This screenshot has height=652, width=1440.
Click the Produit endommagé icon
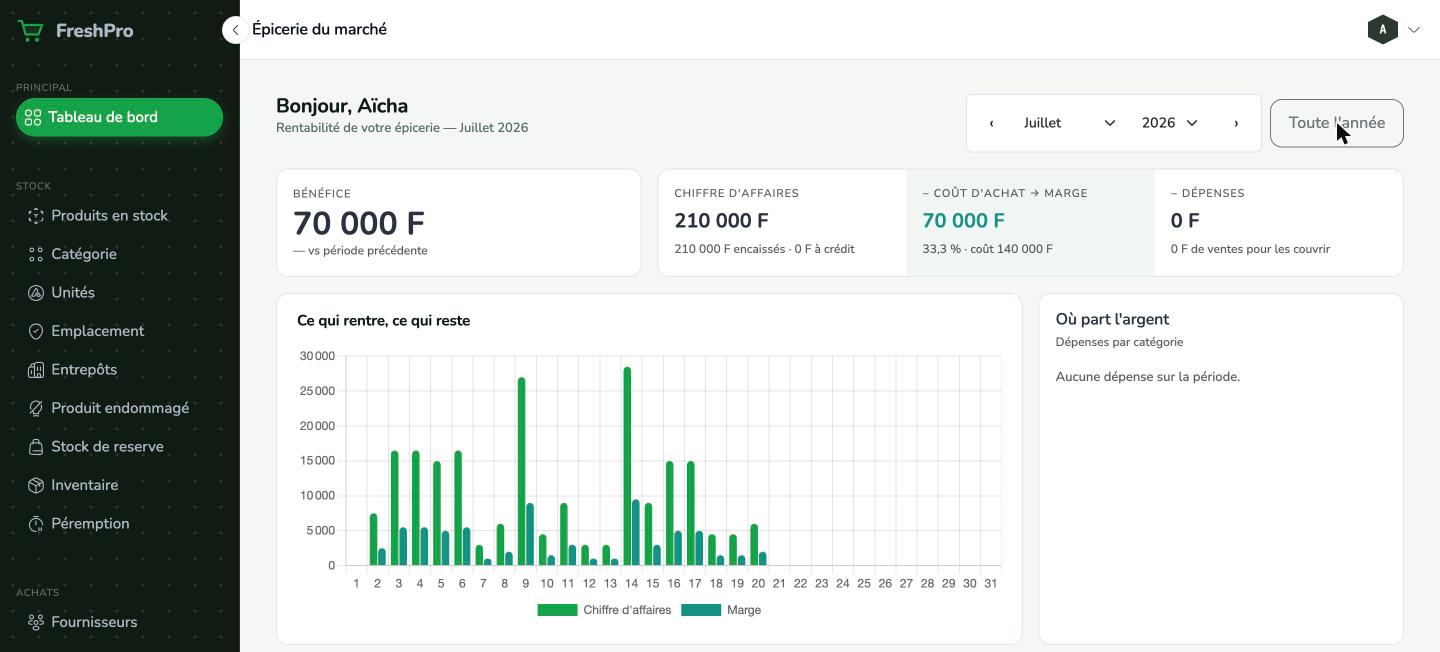pos(36,409)
